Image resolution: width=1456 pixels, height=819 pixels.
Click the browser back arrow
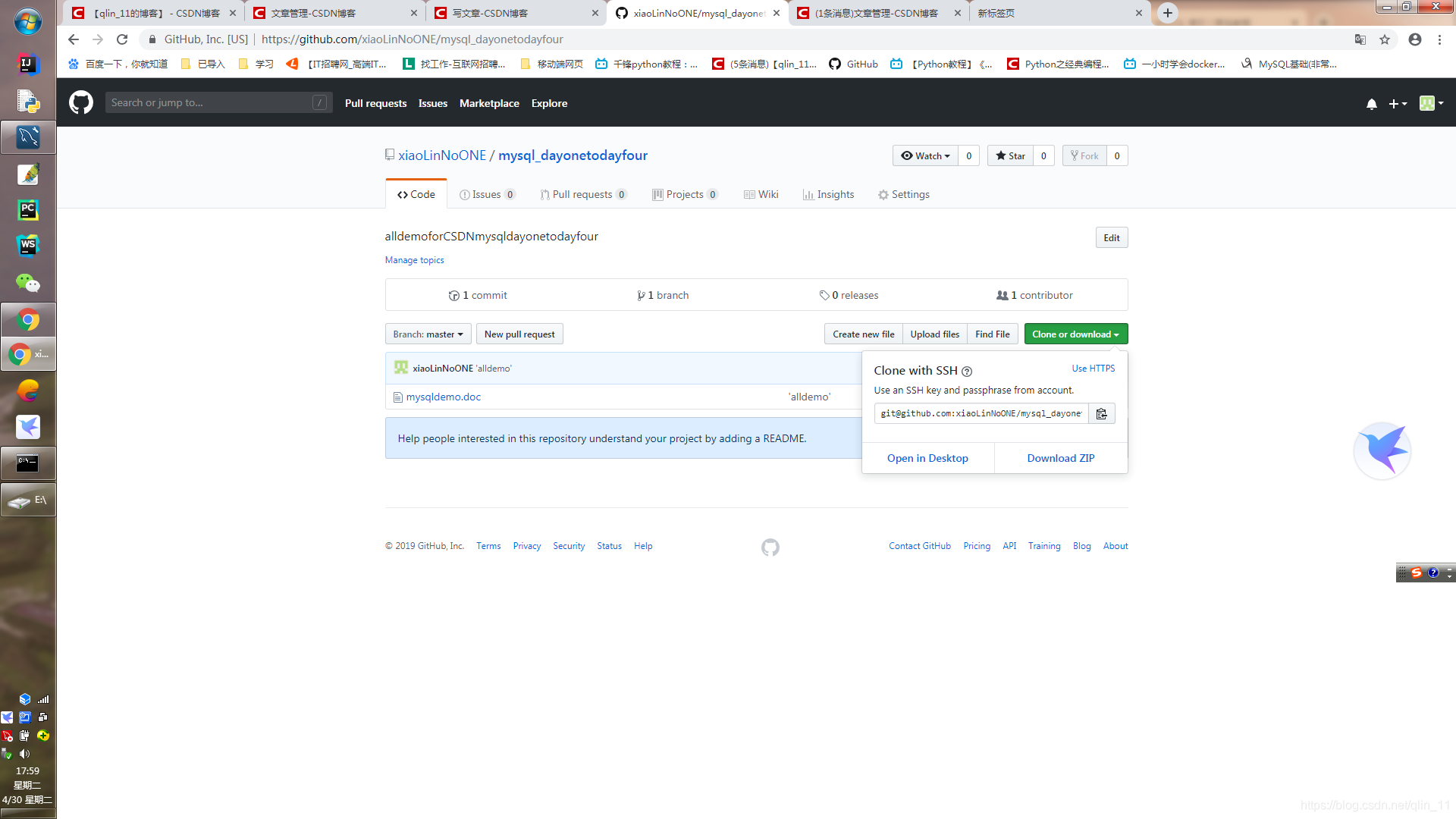(x=74, y=39)
